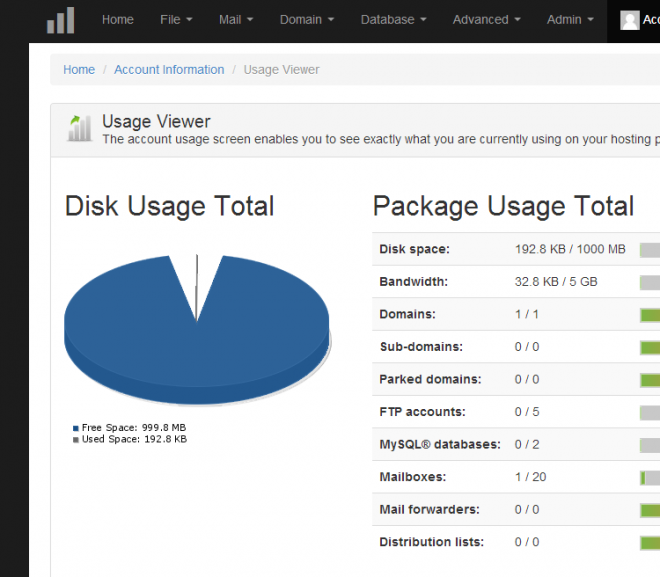
Task: Open Account Information breadcrumb link
Action: (169, 69)
